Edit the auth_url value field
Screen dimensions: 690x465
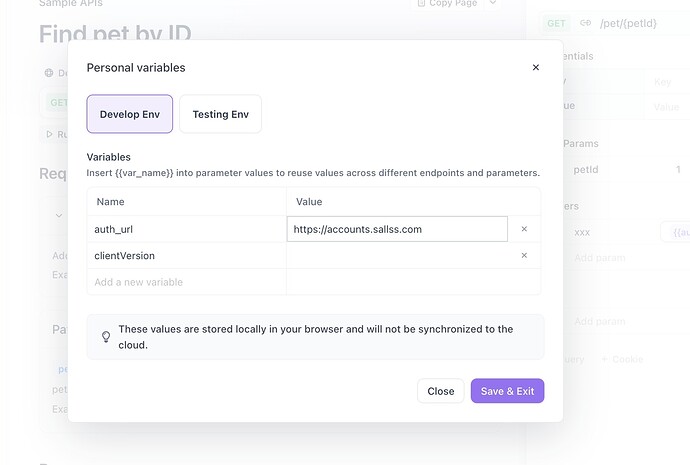click(397, 229)
